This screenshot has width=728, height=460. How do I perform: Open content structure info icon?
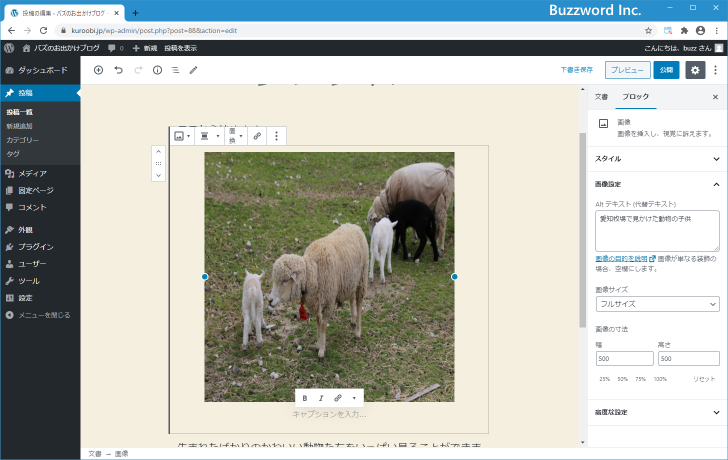pyautogui.click(x=157, y=70)
